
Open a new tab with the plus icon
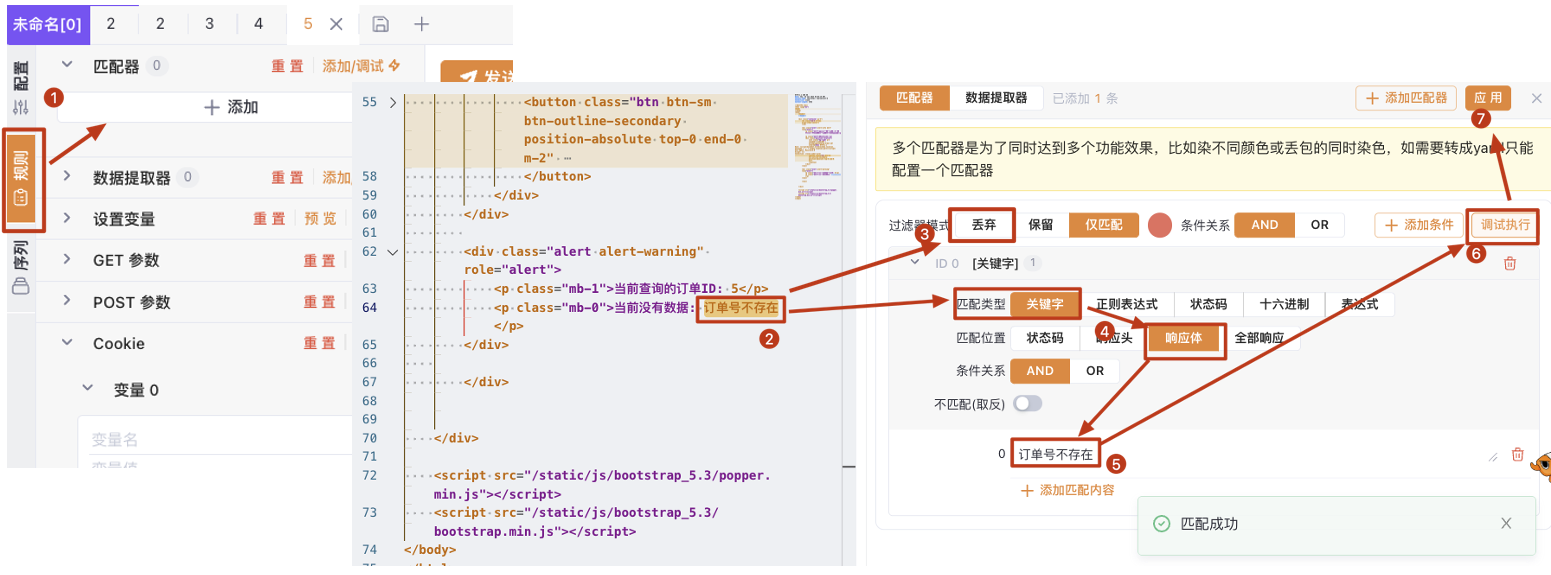click(422, 23)
